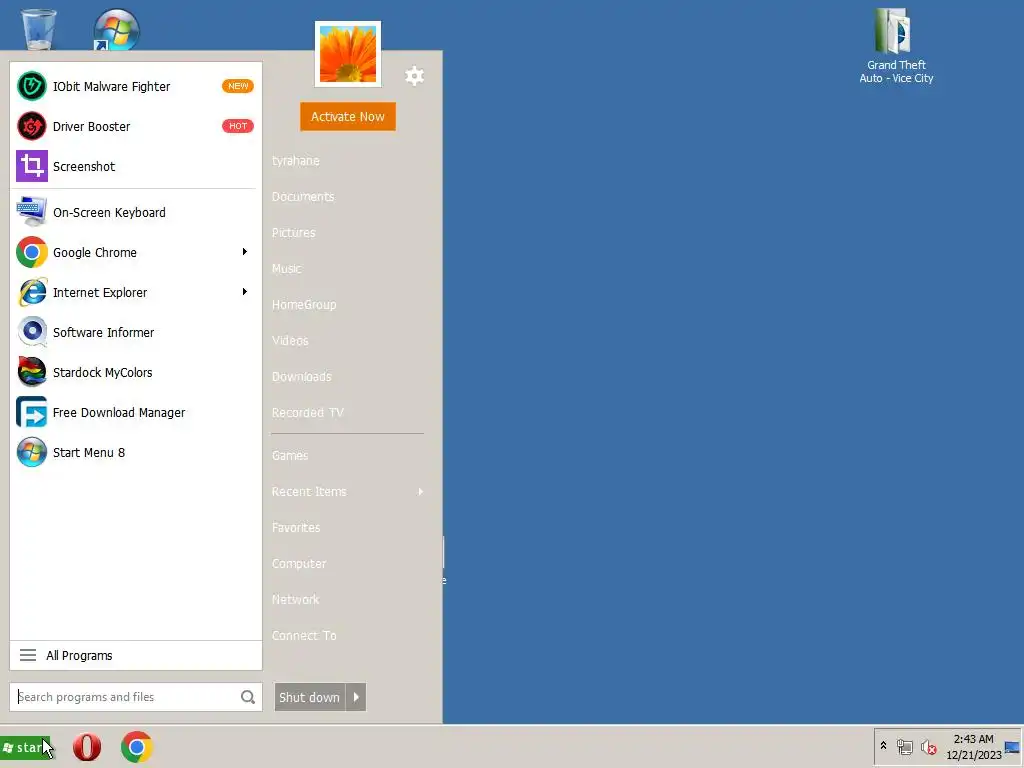Show hidden tray icons arrow

[x=884, y=746]
